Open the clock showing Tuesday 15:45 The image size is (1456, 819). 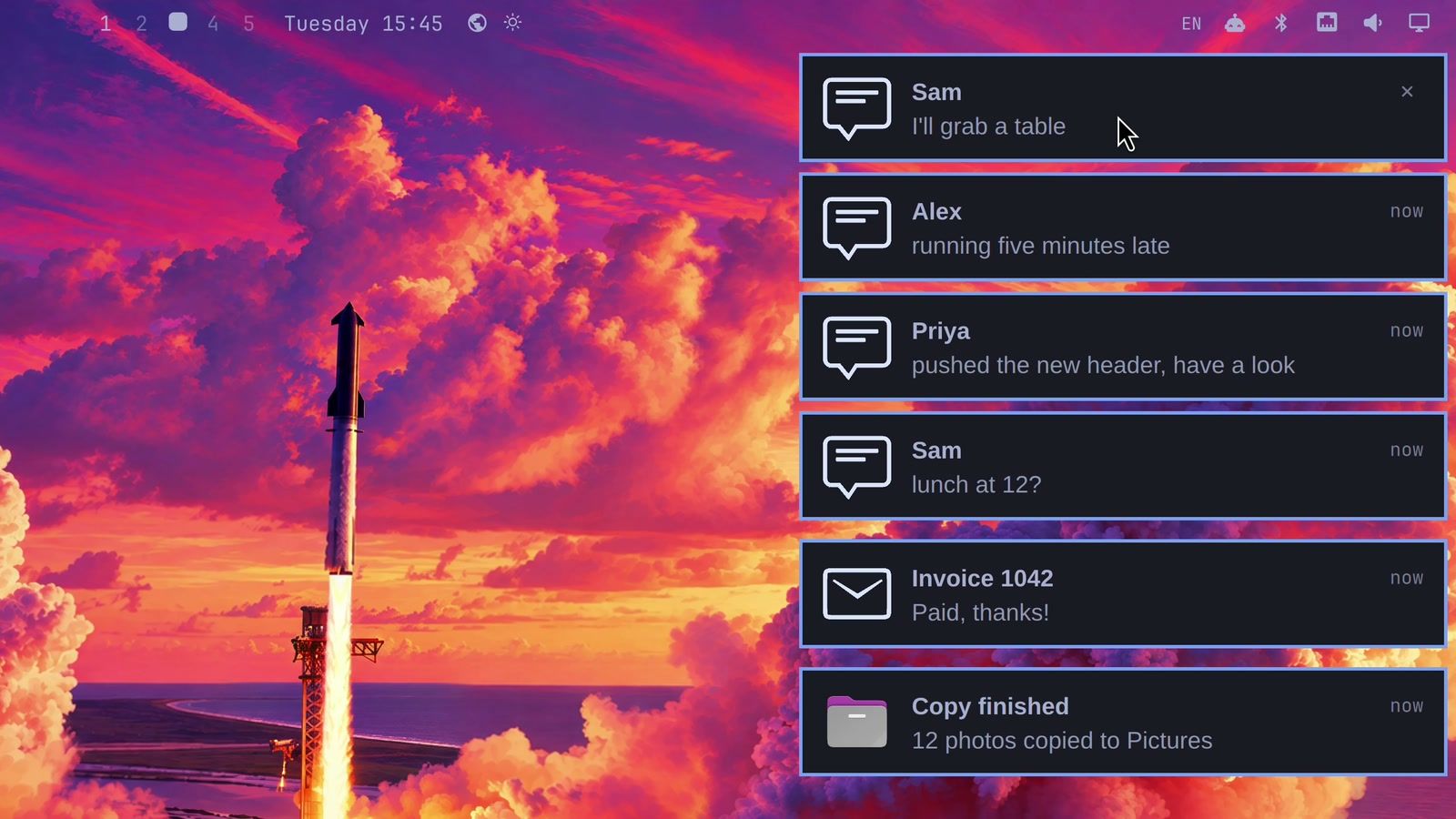tap(363, 24)
